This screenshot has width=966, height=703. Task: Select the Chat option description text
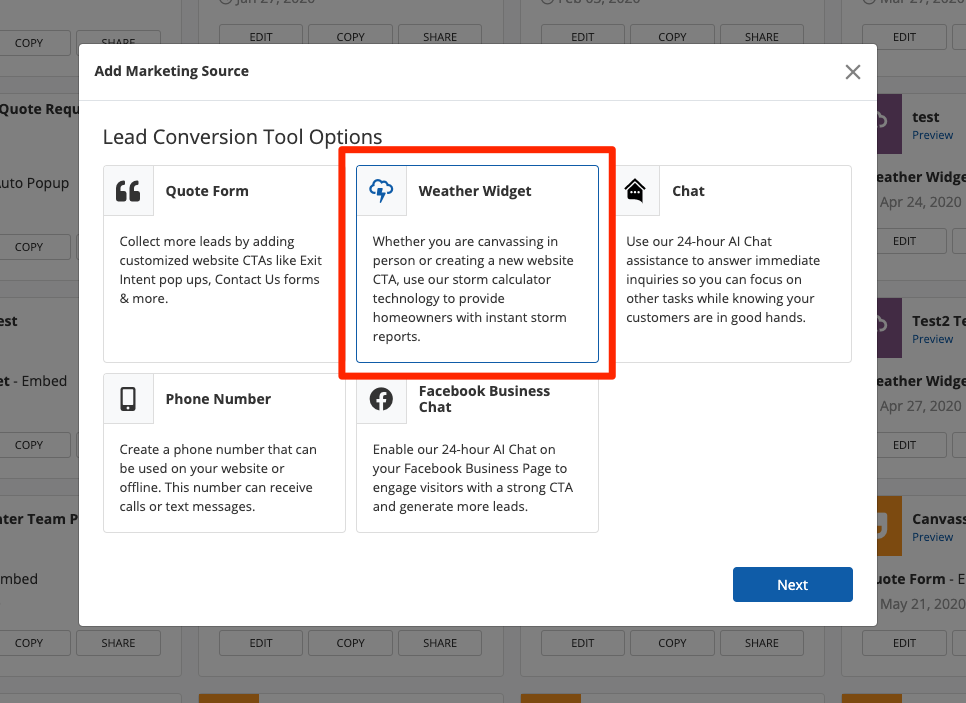point(723,280)
